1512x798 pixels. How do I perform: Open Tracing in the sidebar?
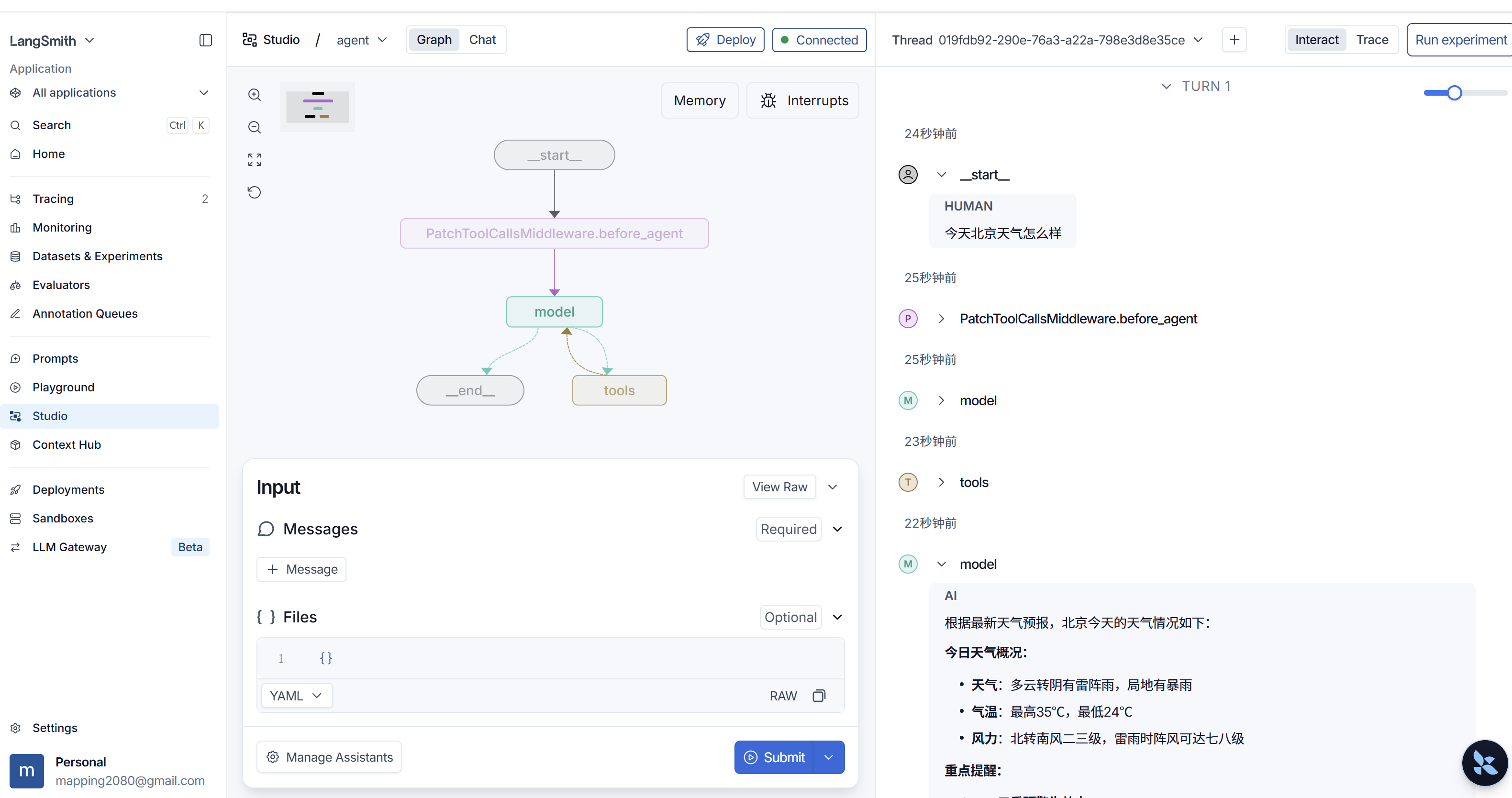point(109,199)
